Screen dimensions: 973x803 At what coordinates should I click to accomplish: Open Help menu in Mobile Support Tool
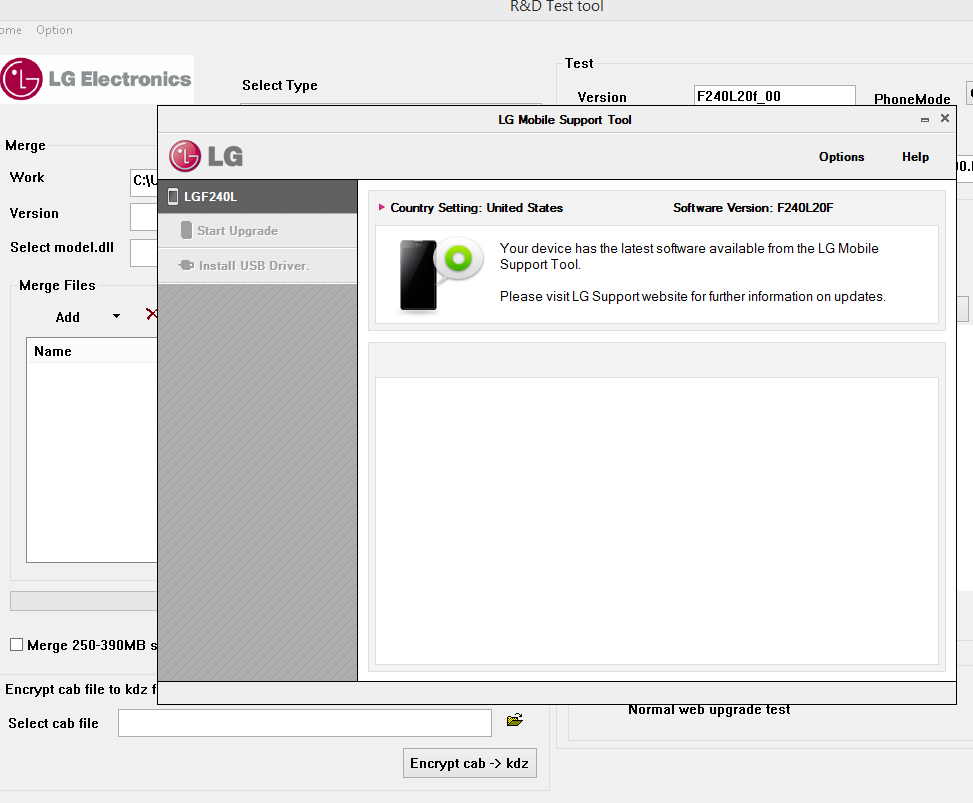[915, 157]
